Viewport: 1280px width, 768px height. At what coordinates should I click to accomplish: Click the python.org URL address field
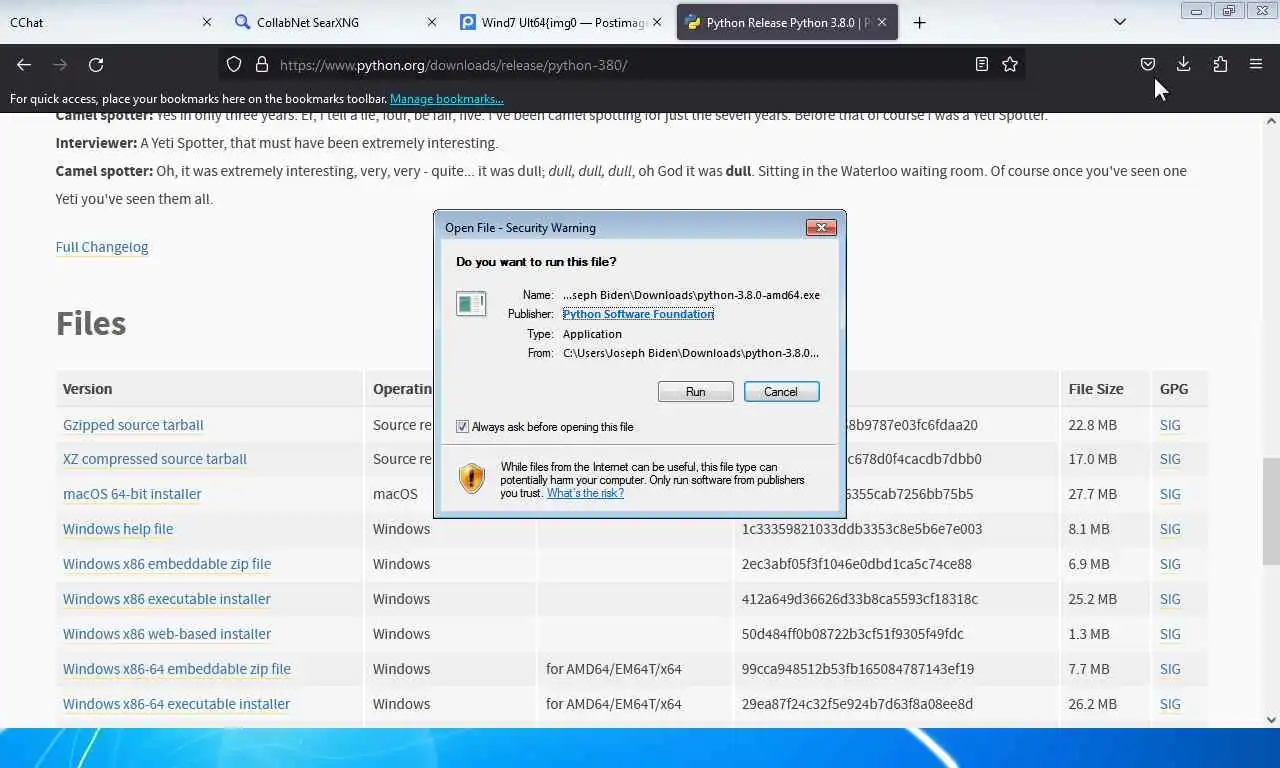(620, 65)
